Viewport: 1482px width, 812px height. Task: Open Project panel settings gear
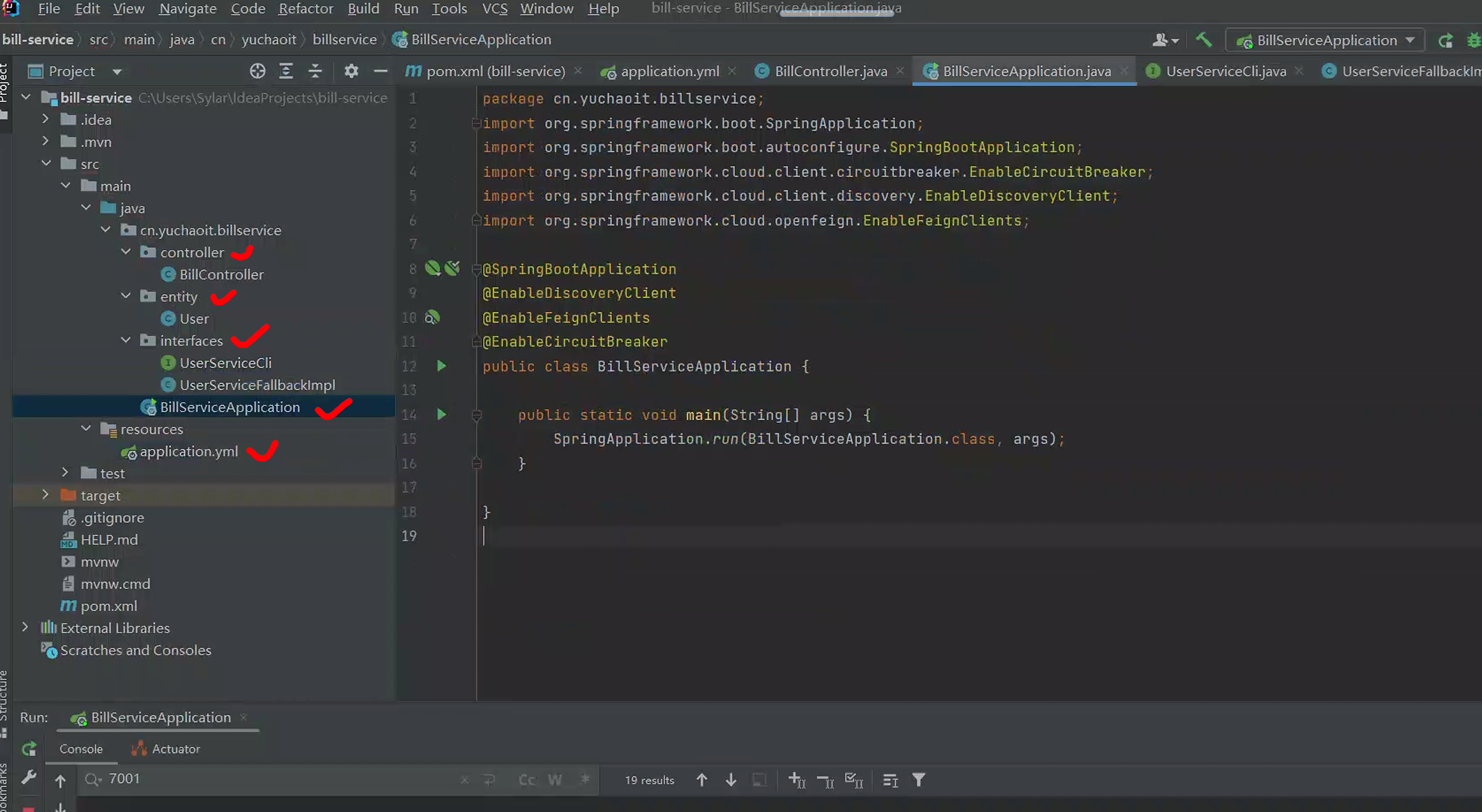[351, 71]
